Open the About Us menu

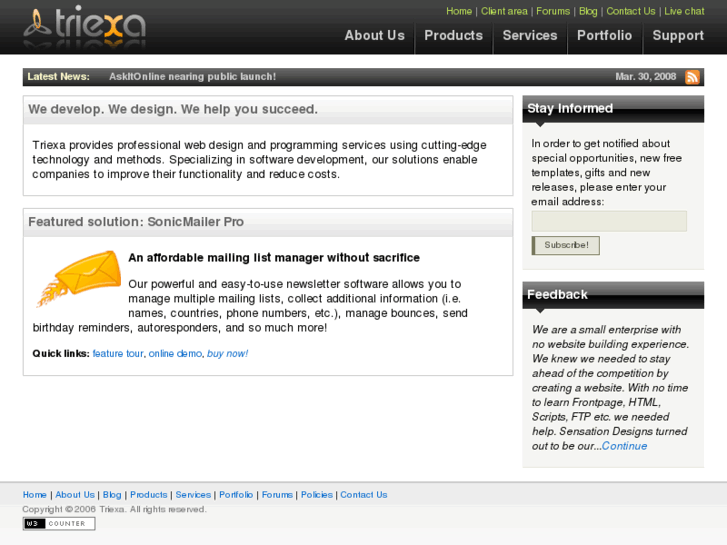(x=374, y=36)
